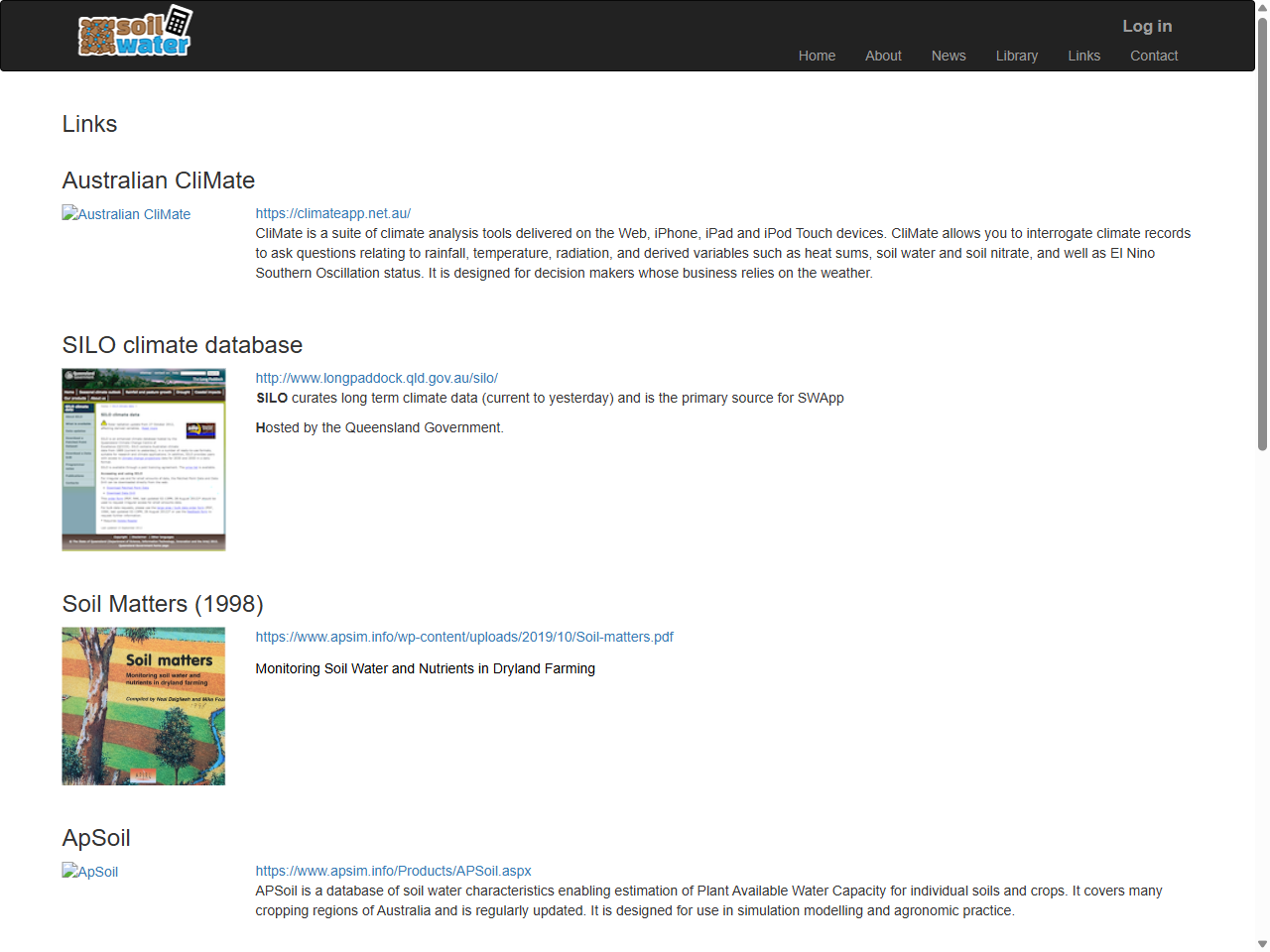Open the climateapp.net.au link
This screenshot has width=1270, height=952.
(333, 213)
